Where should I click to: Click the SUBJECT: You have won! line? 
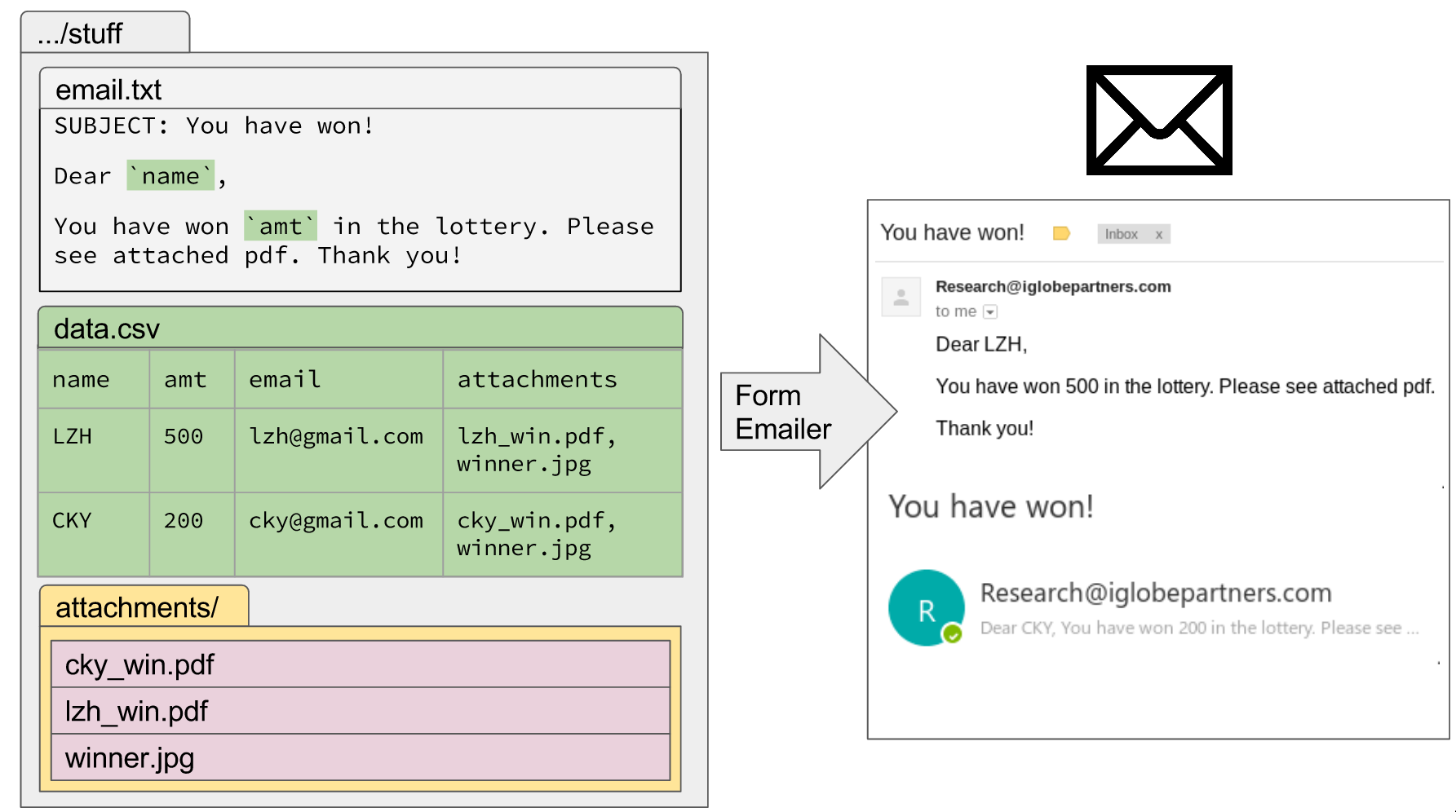click(x=214, y=126)
